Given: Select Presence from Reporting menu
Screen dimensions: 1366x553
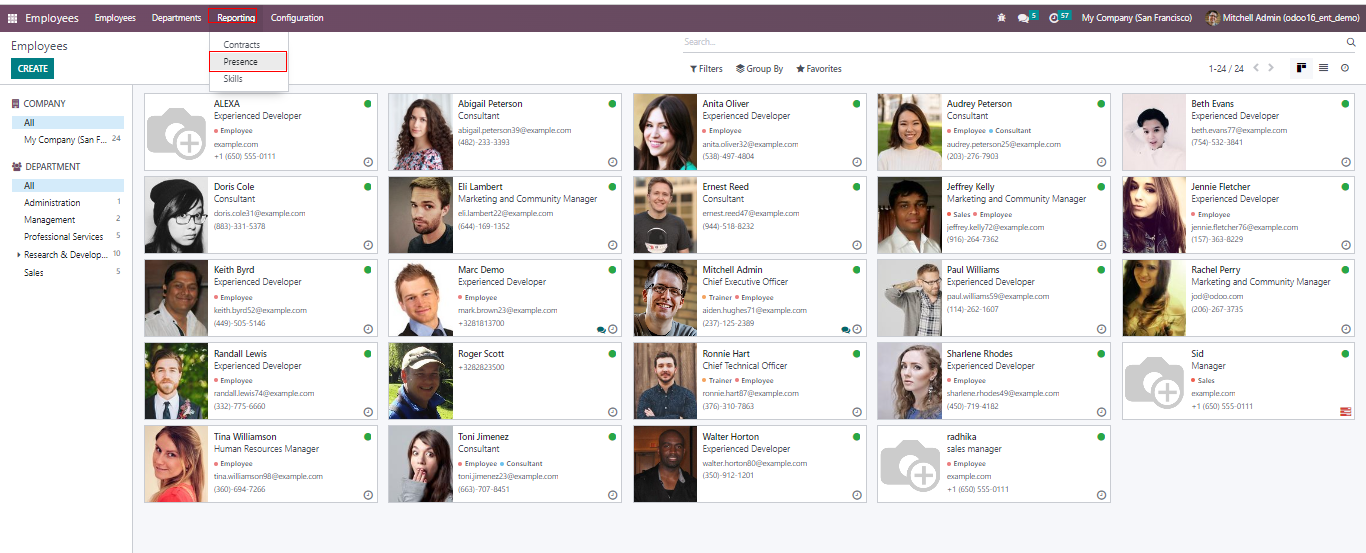Looking at the screenshot, I should tap(241, 62).
